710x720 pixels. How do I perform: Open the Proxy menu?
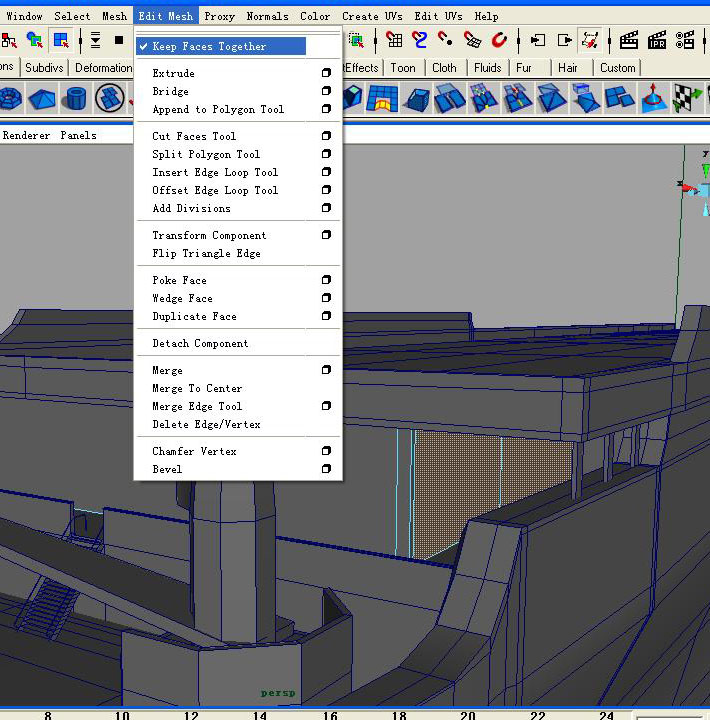point(220,16)
